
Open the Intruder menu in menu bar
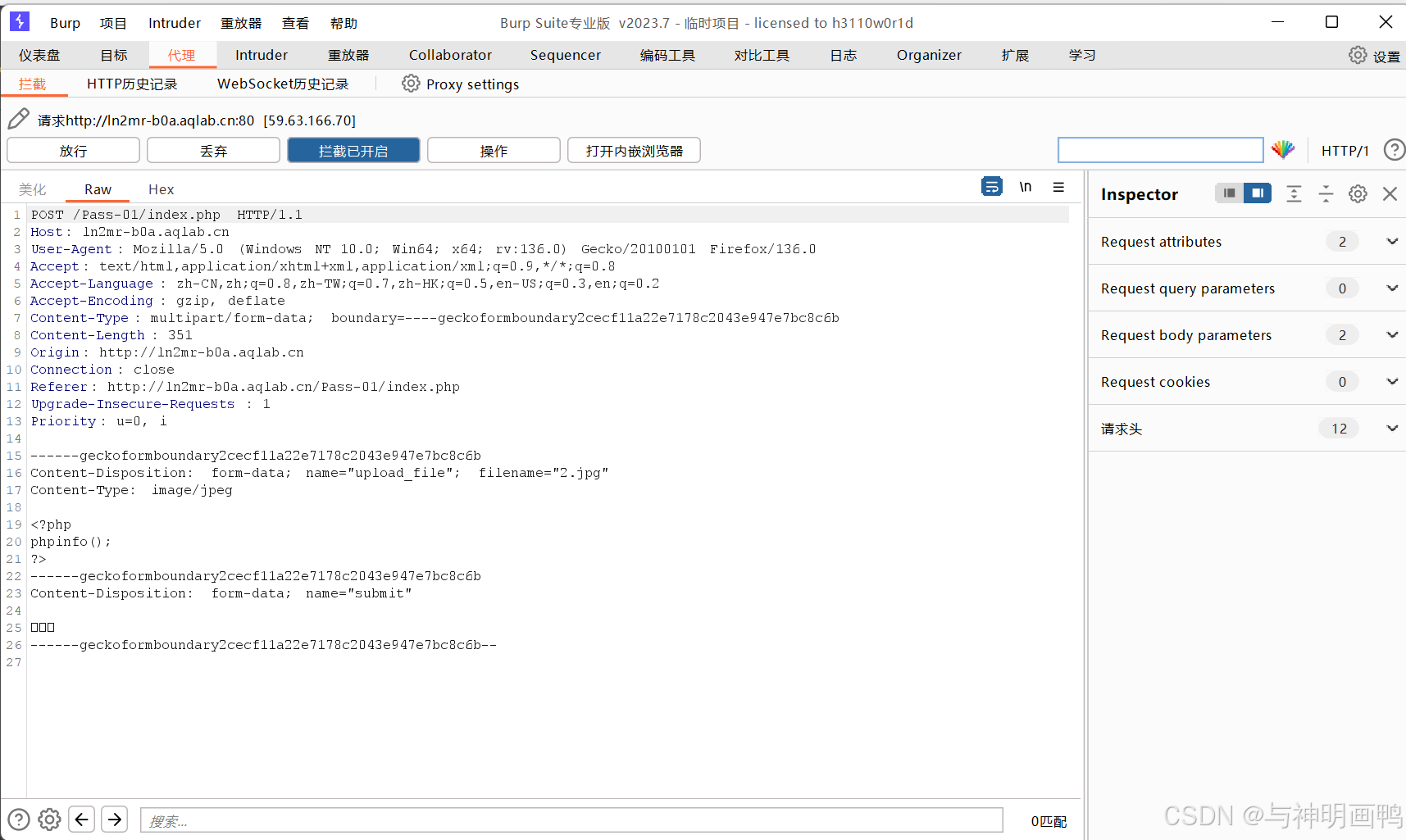[174, 23]
